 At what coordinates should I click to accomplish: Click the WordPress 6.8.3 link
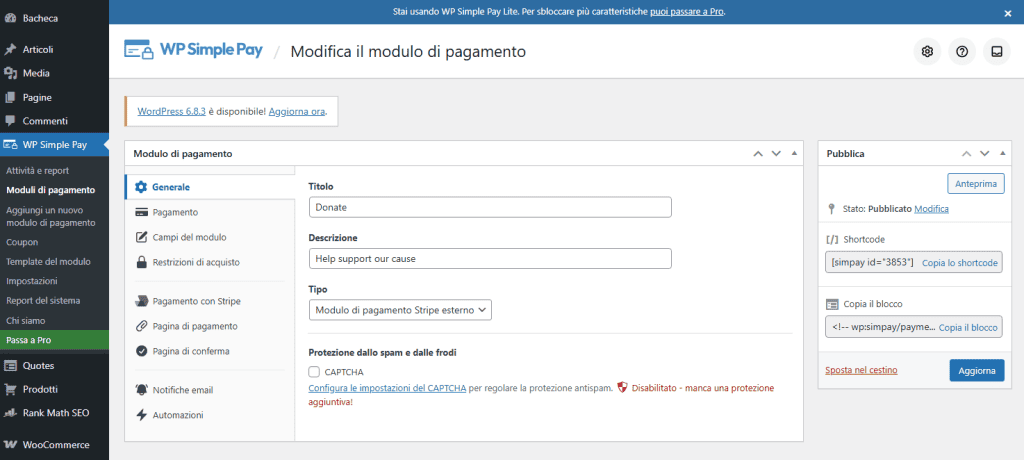point(172,112)
